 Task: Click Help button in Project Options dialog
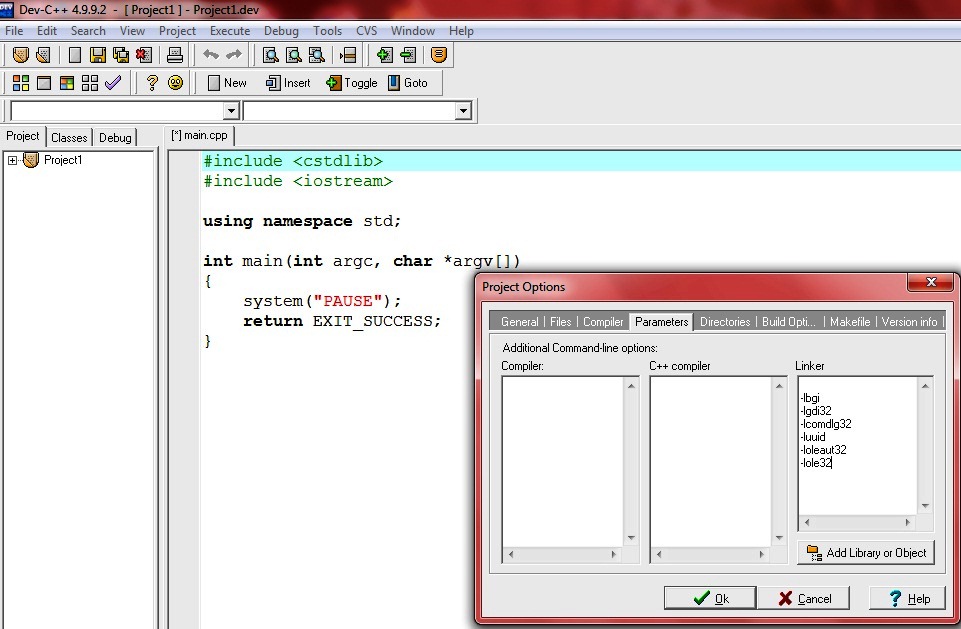point(908,598)
